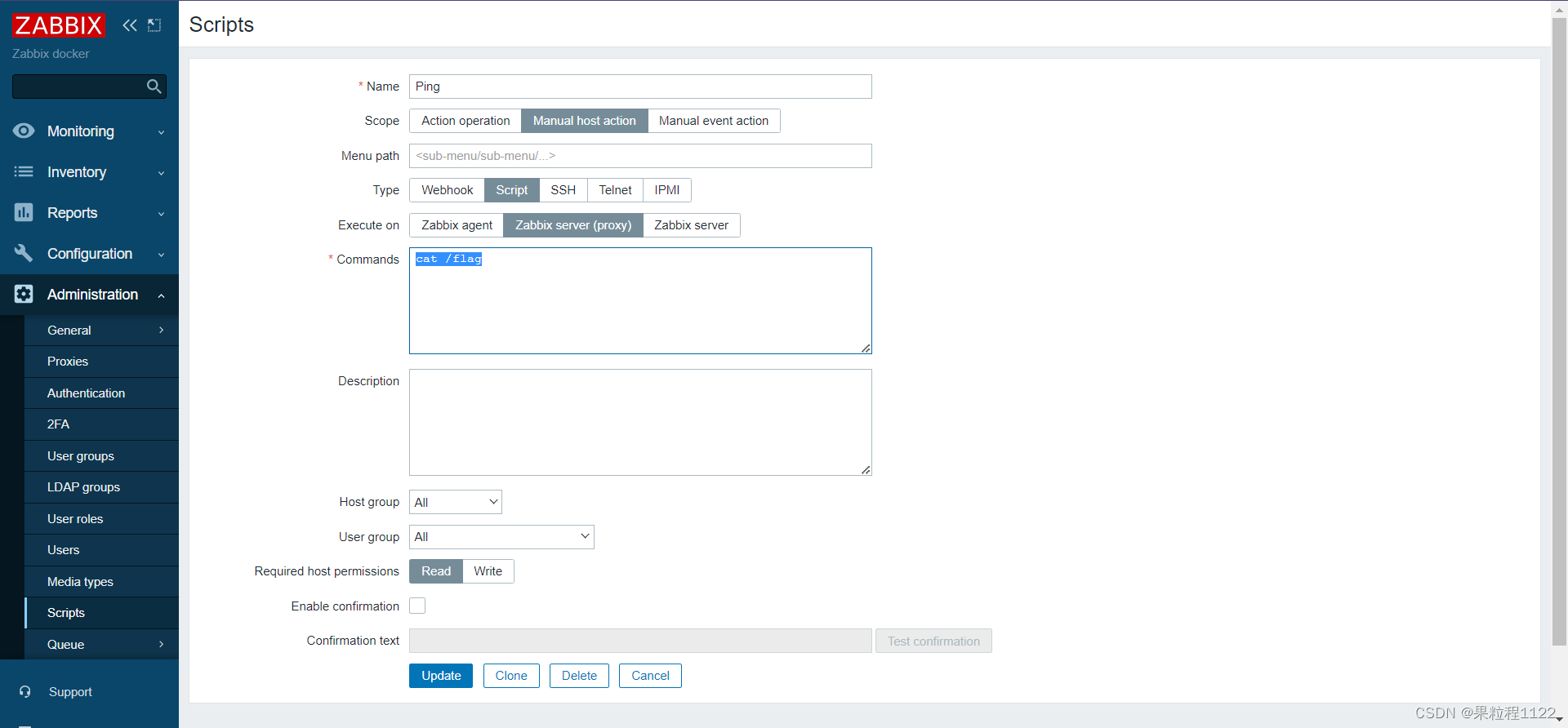Expand the Reports menu chevron
Image resolution: width=1568 pixels, height=728 pixels.
(x=161, y=214)
